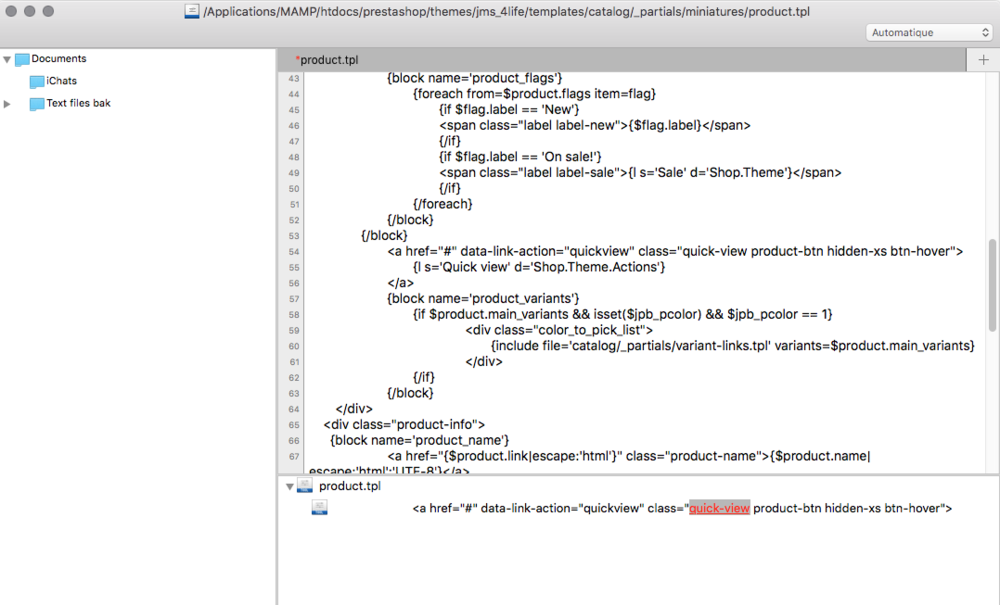1000x605 pixels.
Task: Select Documents in the sidebar
Action: point(59,59)
